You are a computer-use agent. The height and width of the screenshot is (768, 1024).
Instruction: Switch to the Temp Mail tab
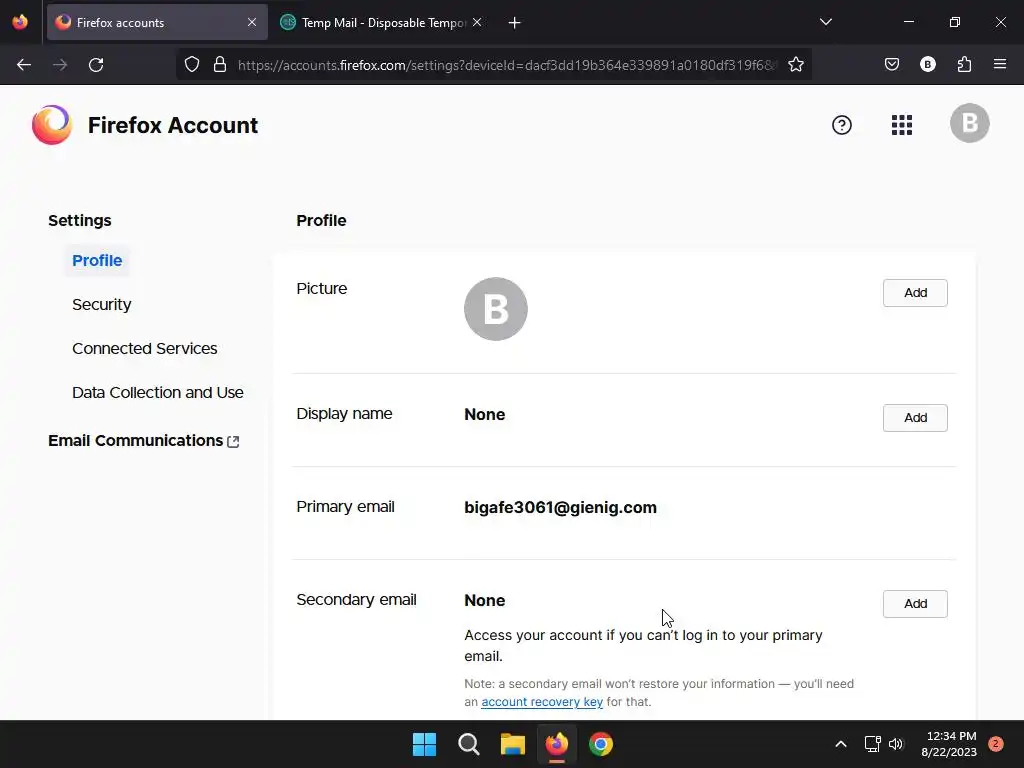(383, 22)
